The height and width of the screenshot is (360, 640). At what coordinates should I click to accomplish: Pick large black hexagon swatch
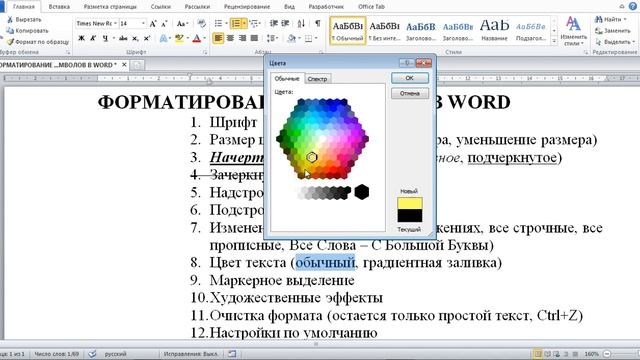361,192
